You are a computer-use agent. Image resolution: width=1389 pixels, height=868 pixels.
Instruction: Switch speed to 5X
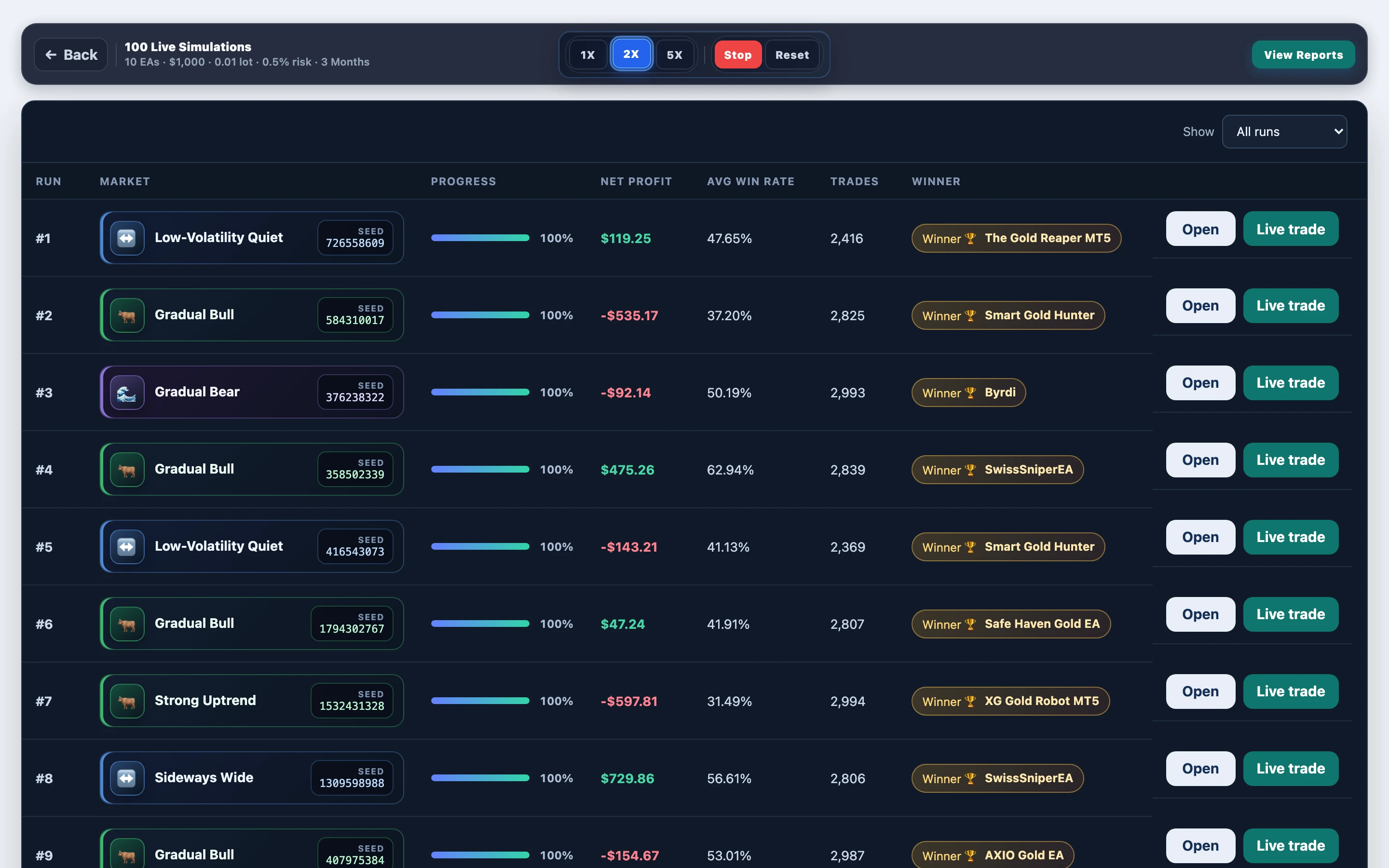[674, 54]
